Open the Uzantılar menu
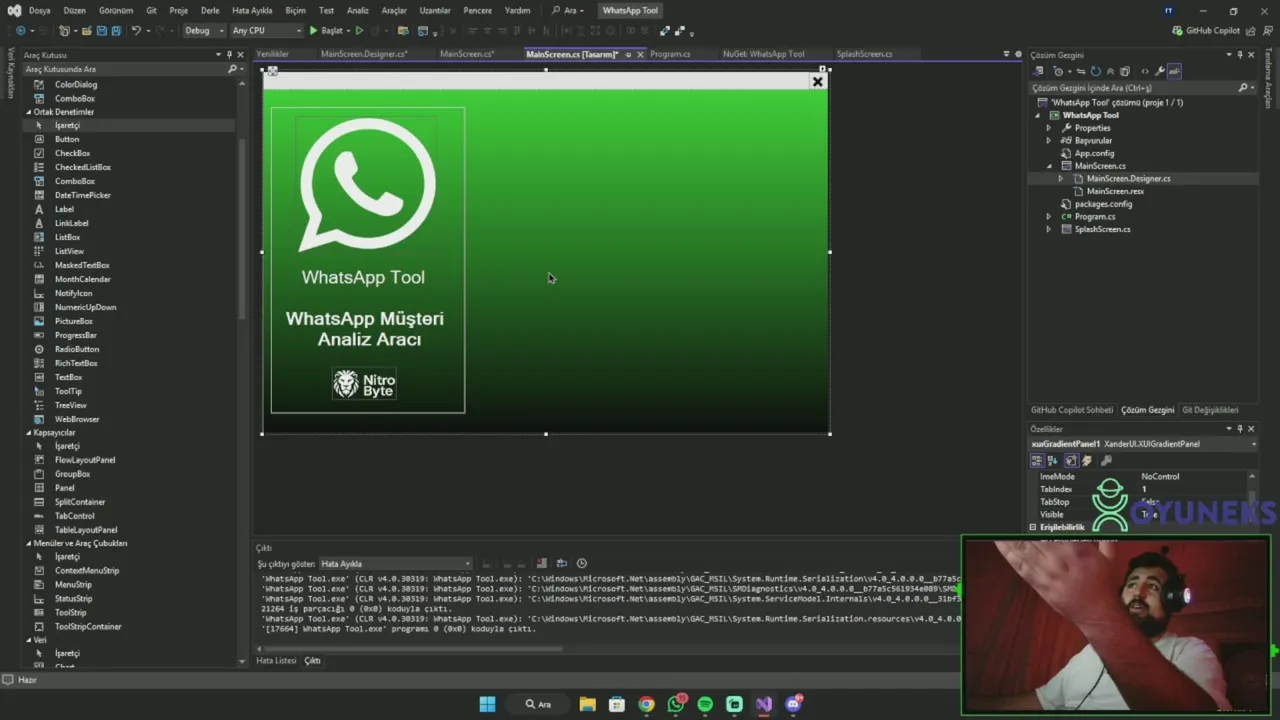This screenshot has width=1280, height=720. 435,10
